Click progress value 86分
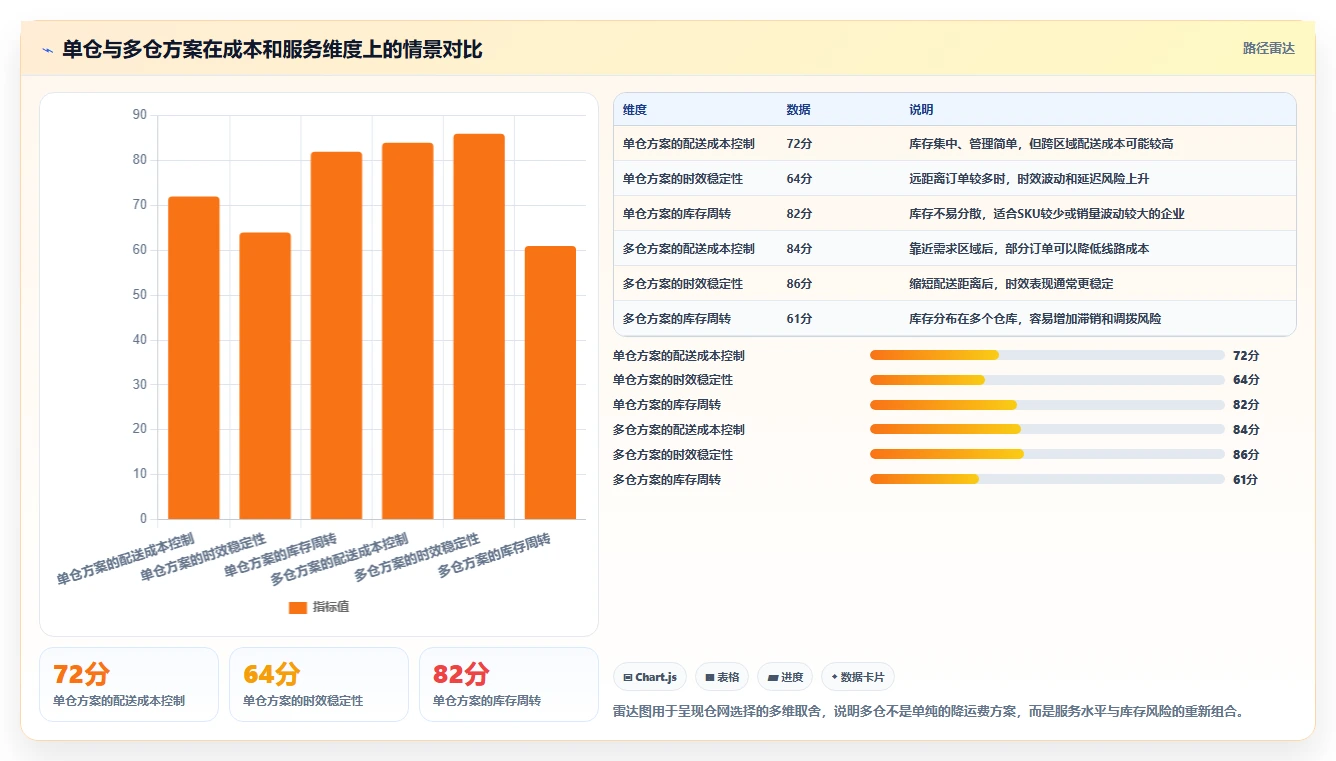 1246,454
